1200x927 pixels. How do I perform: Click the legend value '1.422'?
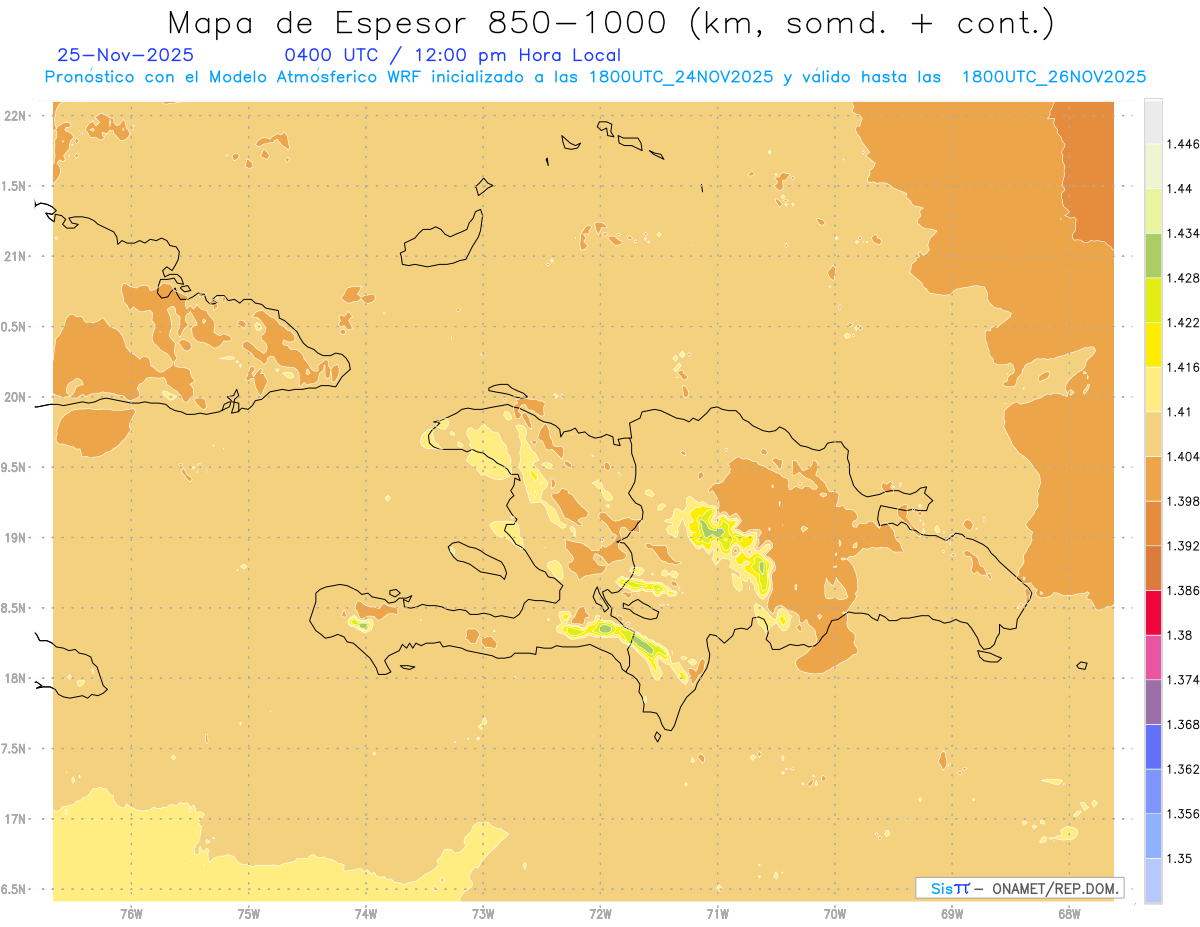click(x=1184, y=323)
